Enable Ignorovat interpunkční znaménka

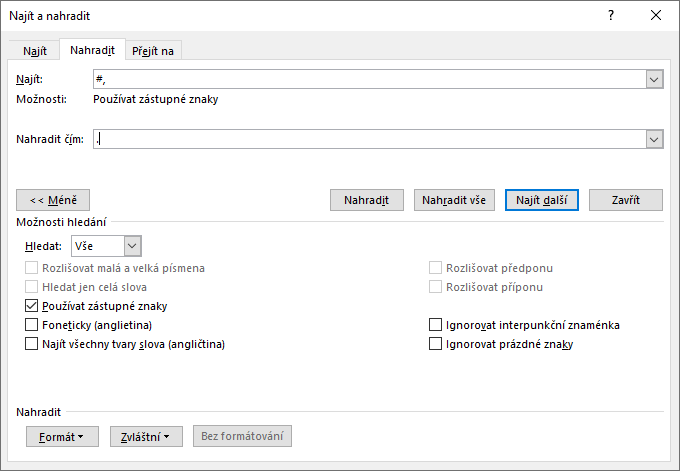pyautogui.click(x=435, y=325)
